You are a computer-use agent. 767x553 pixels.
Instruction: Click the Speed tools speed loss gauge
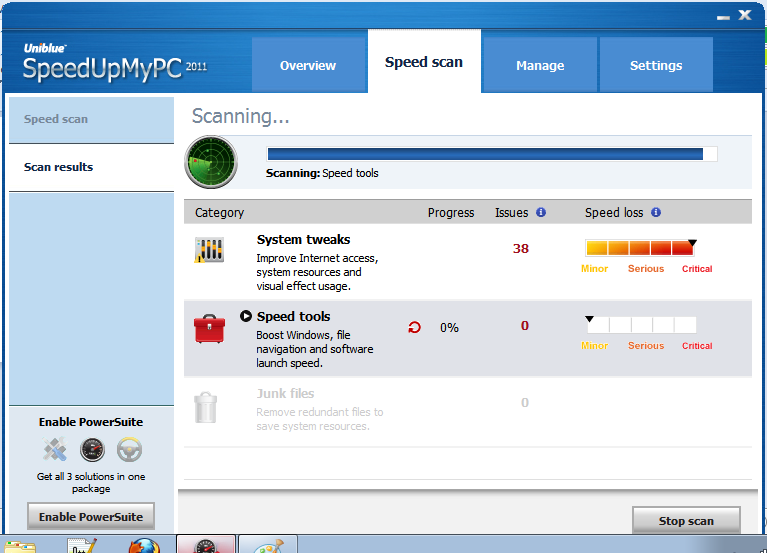(641, 324)
